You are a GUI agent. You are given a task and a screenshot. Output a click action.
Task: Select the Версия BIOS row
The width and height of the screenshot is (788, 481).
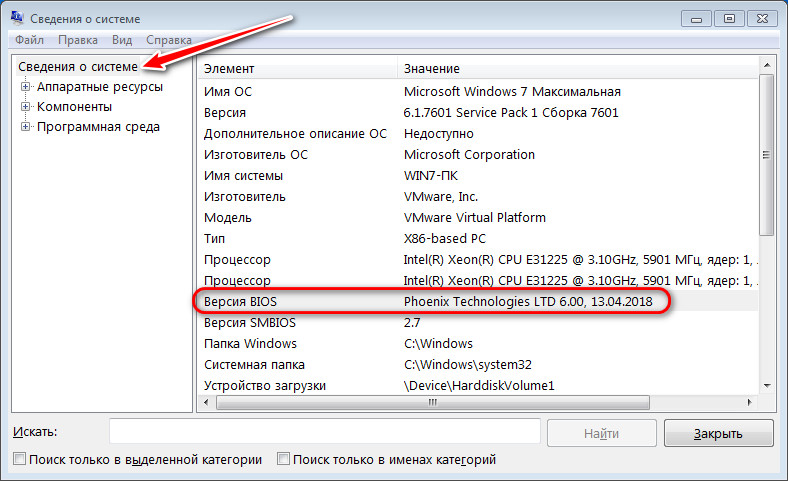coord(477,302)
